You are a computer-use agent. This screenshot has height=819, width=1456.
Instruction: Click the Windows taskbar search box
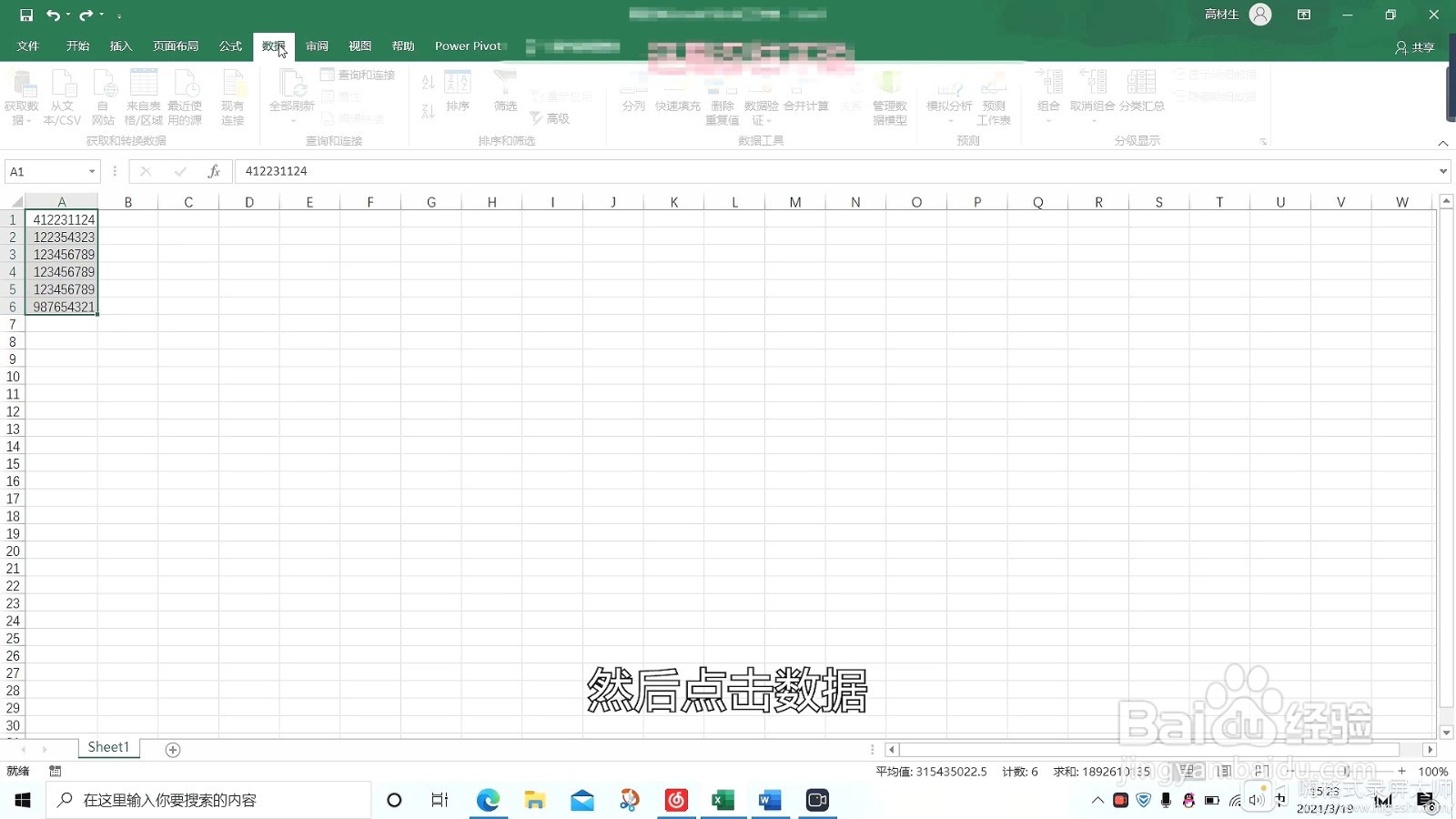tap(208, 800)
